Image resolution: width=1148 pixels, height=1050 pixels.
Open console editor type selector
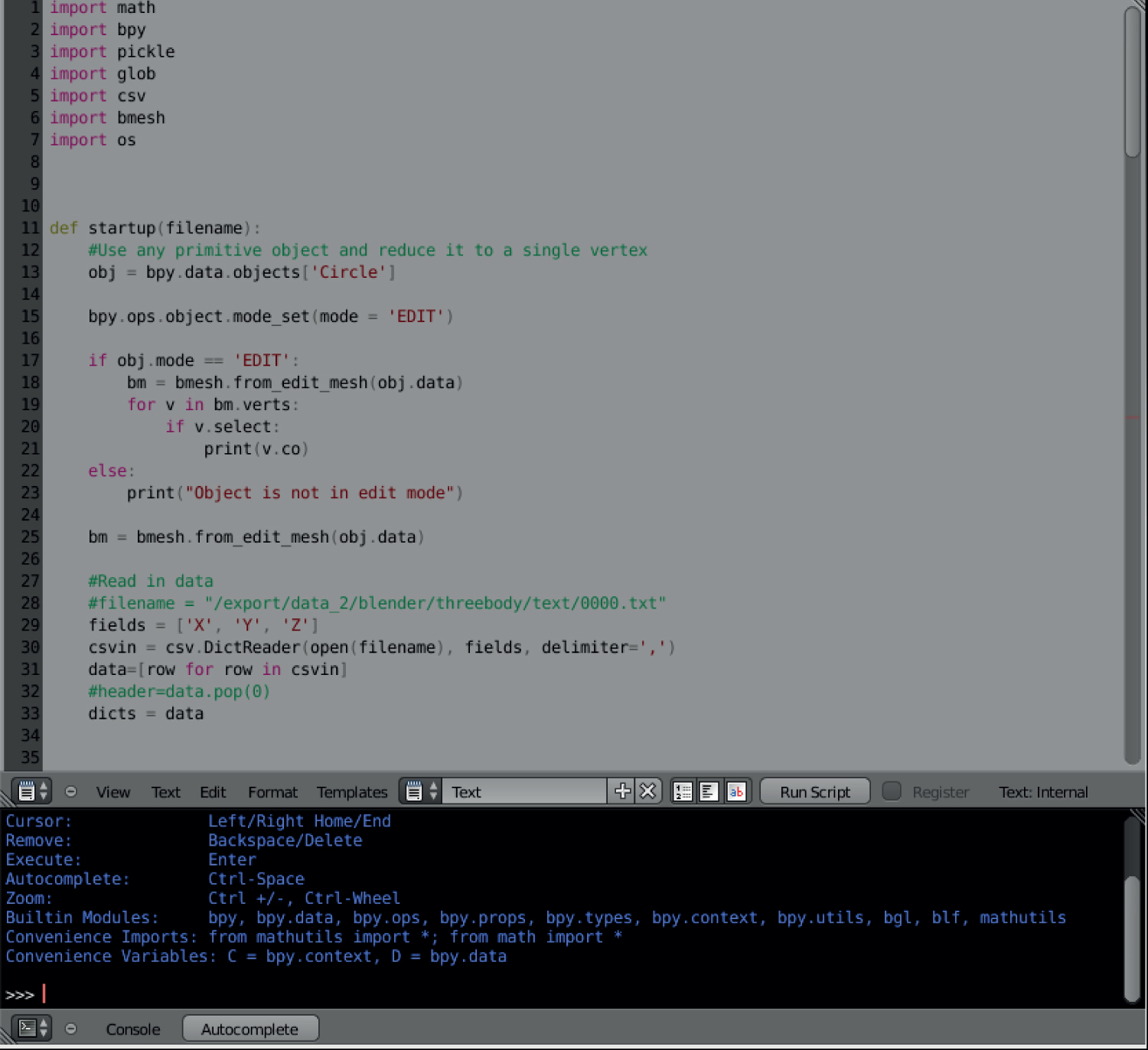point(33,1029)
